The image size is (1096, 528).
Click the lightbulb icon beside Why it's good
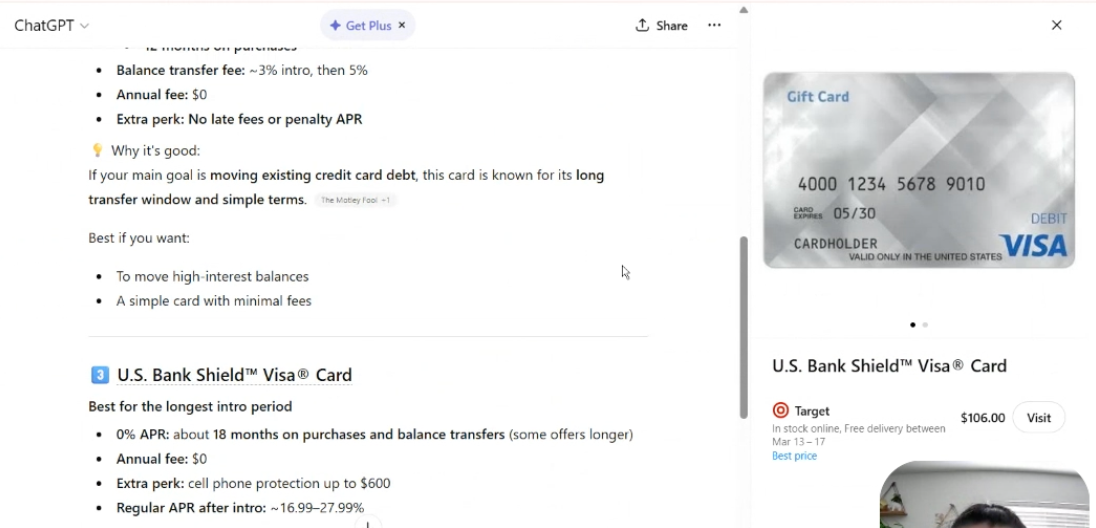[97, 150]
